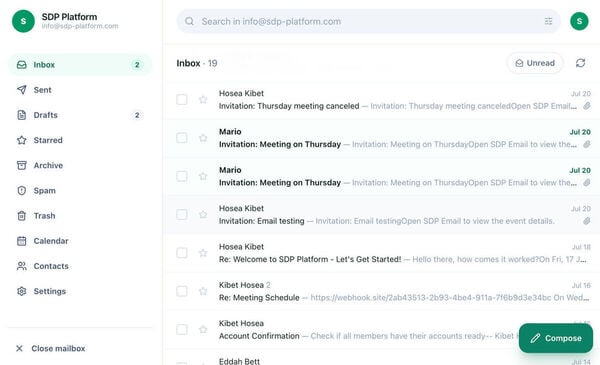
Task: Select the Account Confirmation email checkbox
Action: tap(182, 329)
